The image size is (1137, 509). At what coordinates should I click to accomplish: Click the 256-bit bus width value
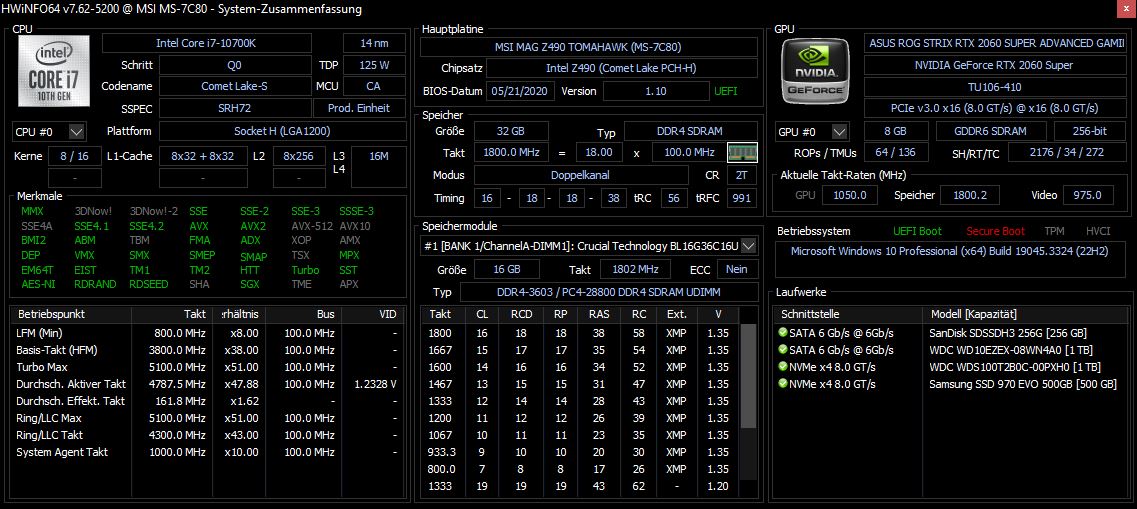[x=1088, y=132]
